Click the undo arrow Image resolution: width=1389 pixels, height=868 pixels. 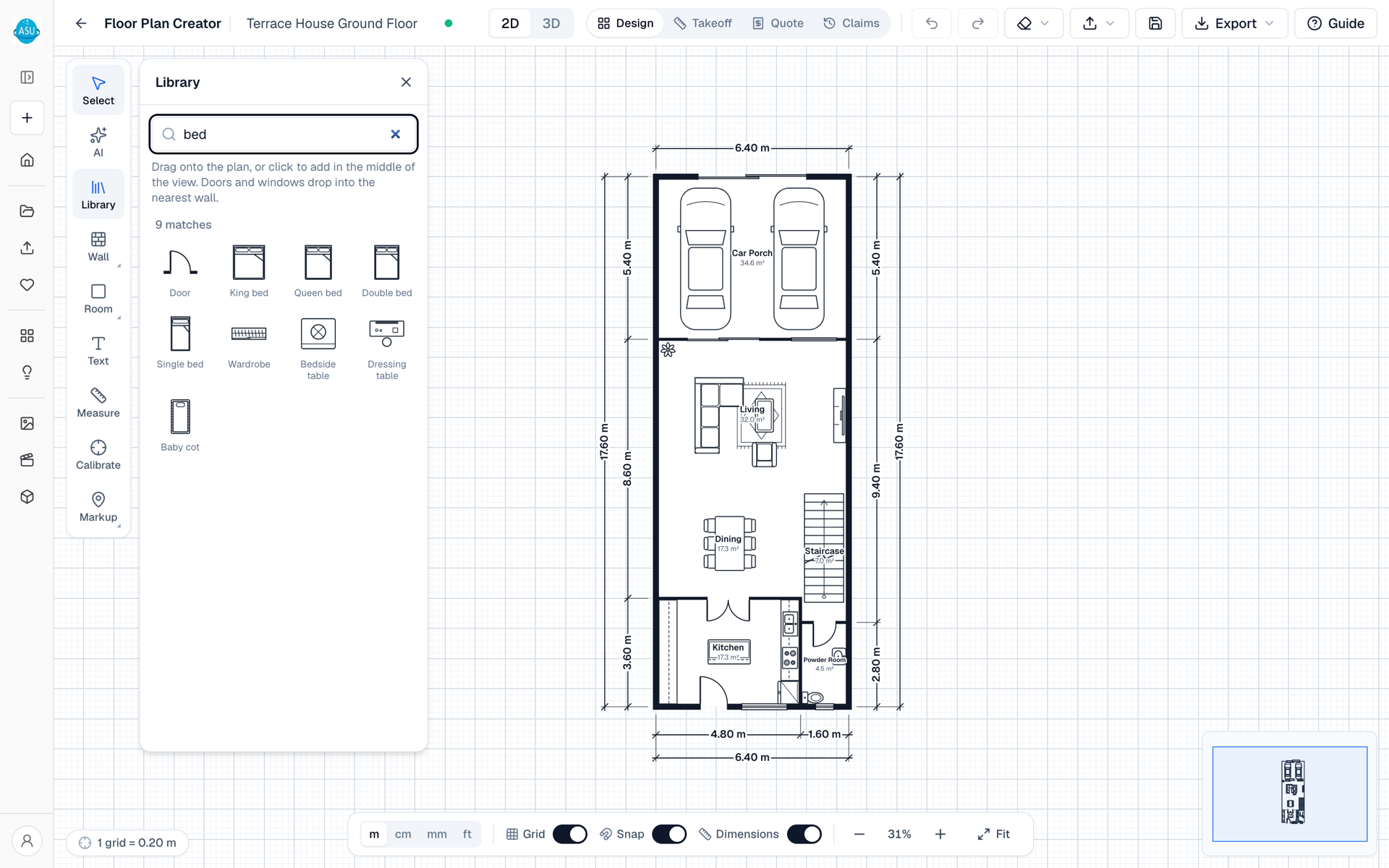tap(932, 23)
